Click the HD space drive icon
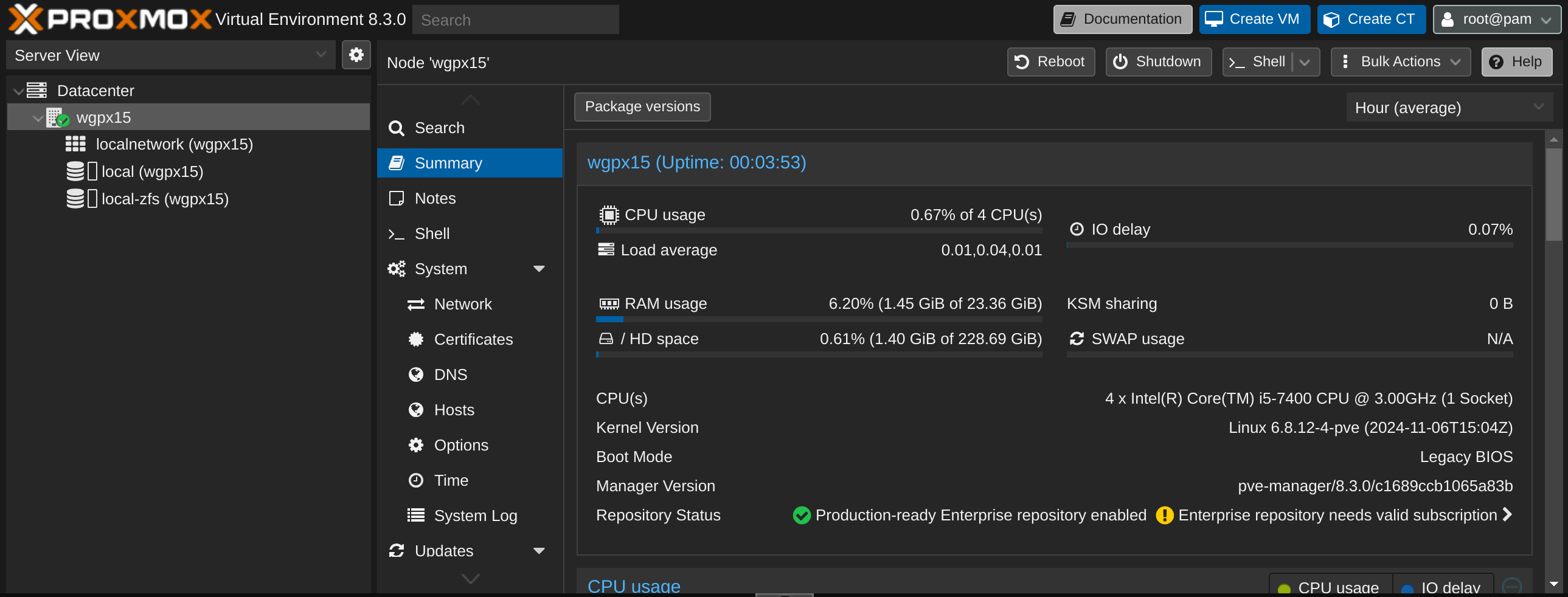Screen dimensions: 1568x597 (x=606, y=339)
